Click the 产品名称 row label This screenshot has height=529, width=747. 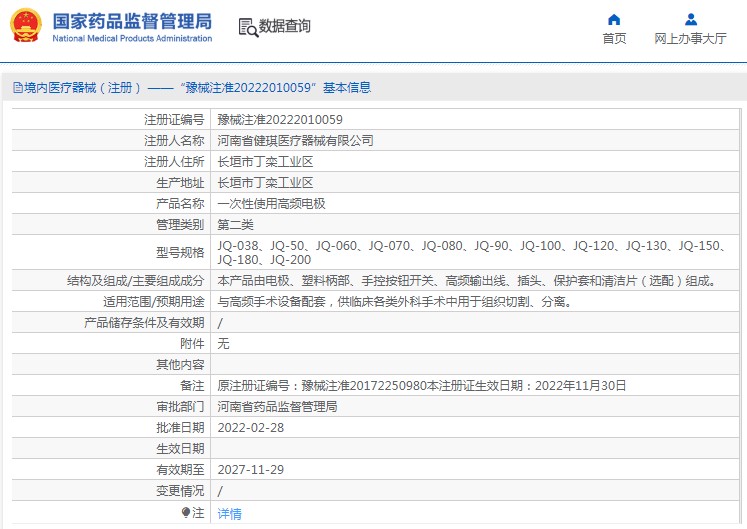tap(181, 203)
